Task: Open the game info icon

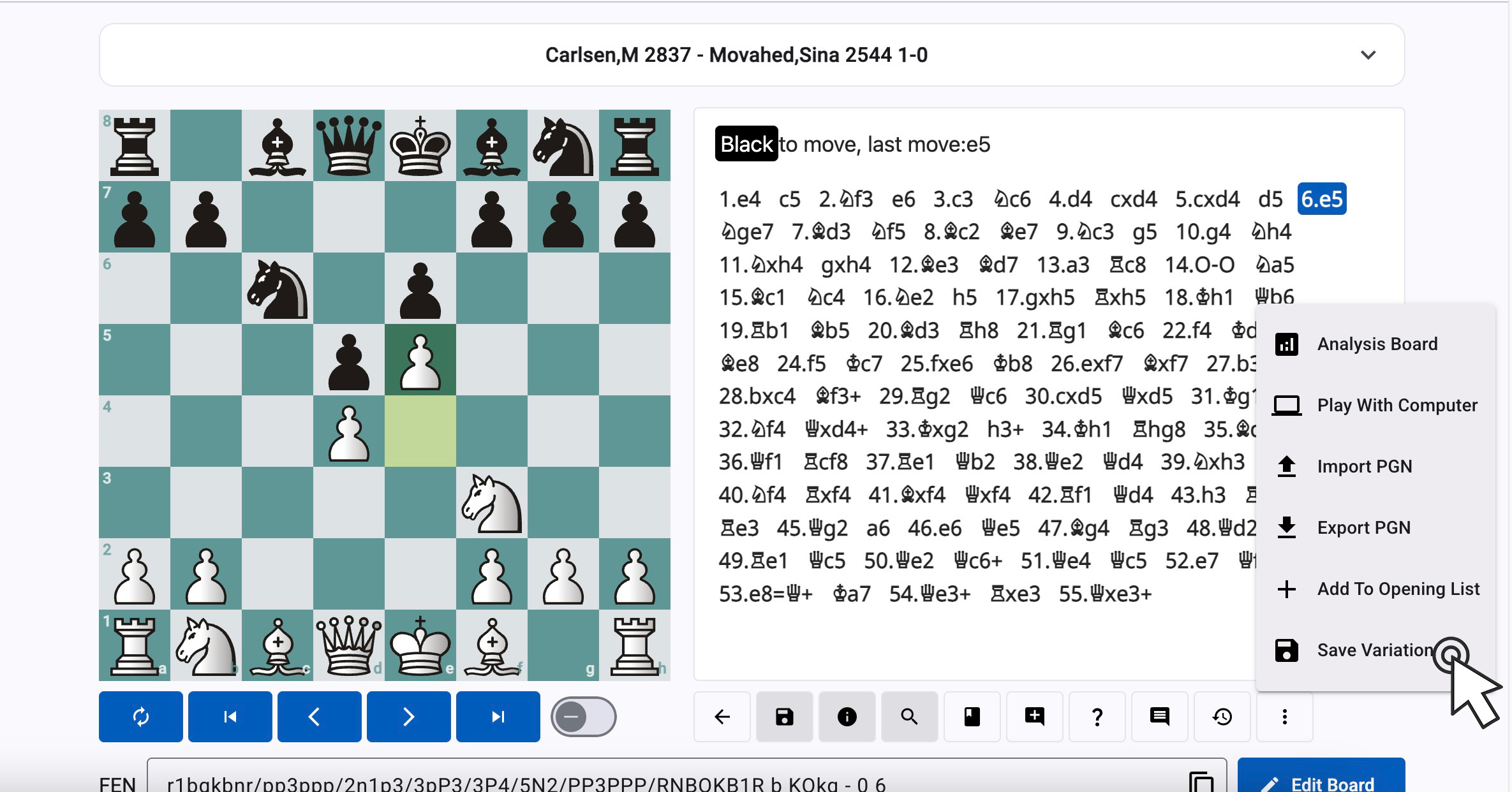Action: [847, 717]
